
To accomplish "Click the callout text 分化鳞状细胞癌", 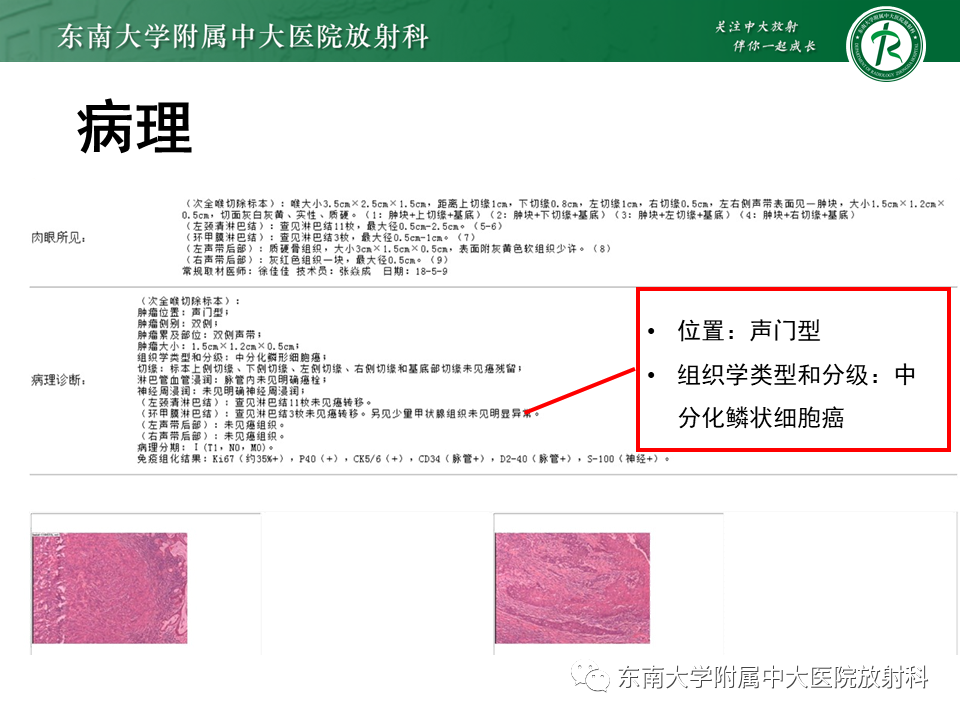I will point(761,418).
